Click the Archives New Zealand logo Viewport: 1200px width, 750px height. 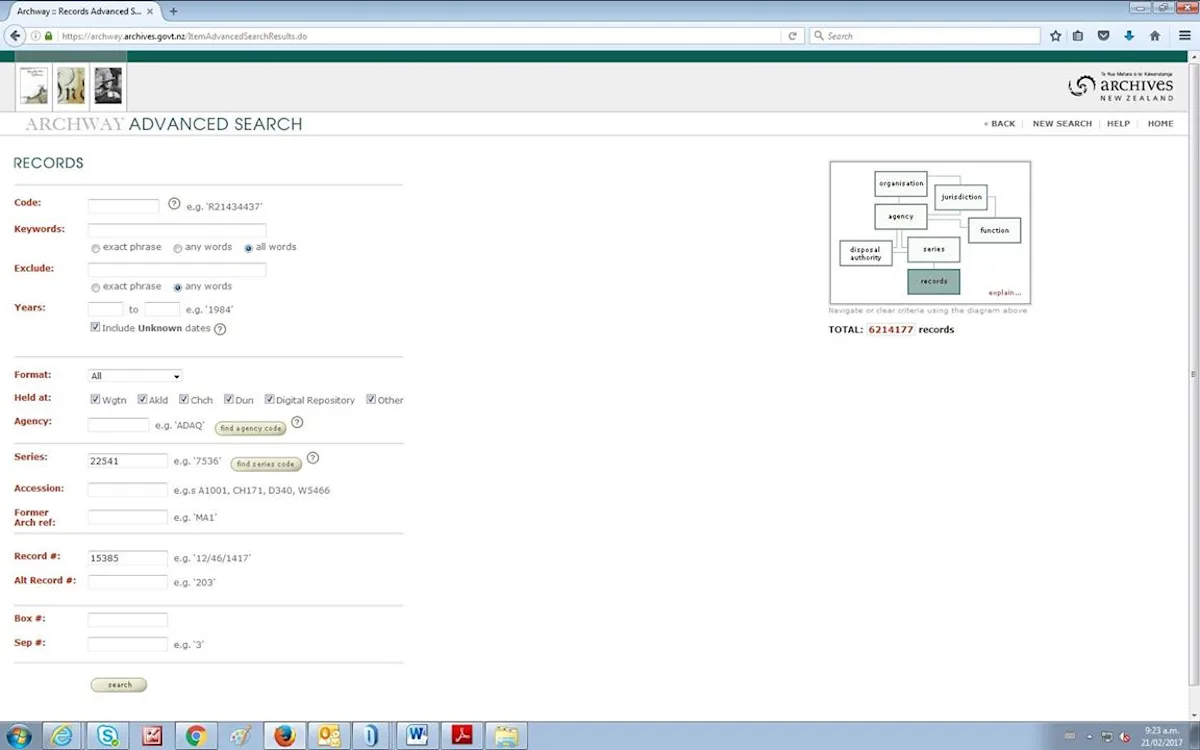coord(1121,86)
